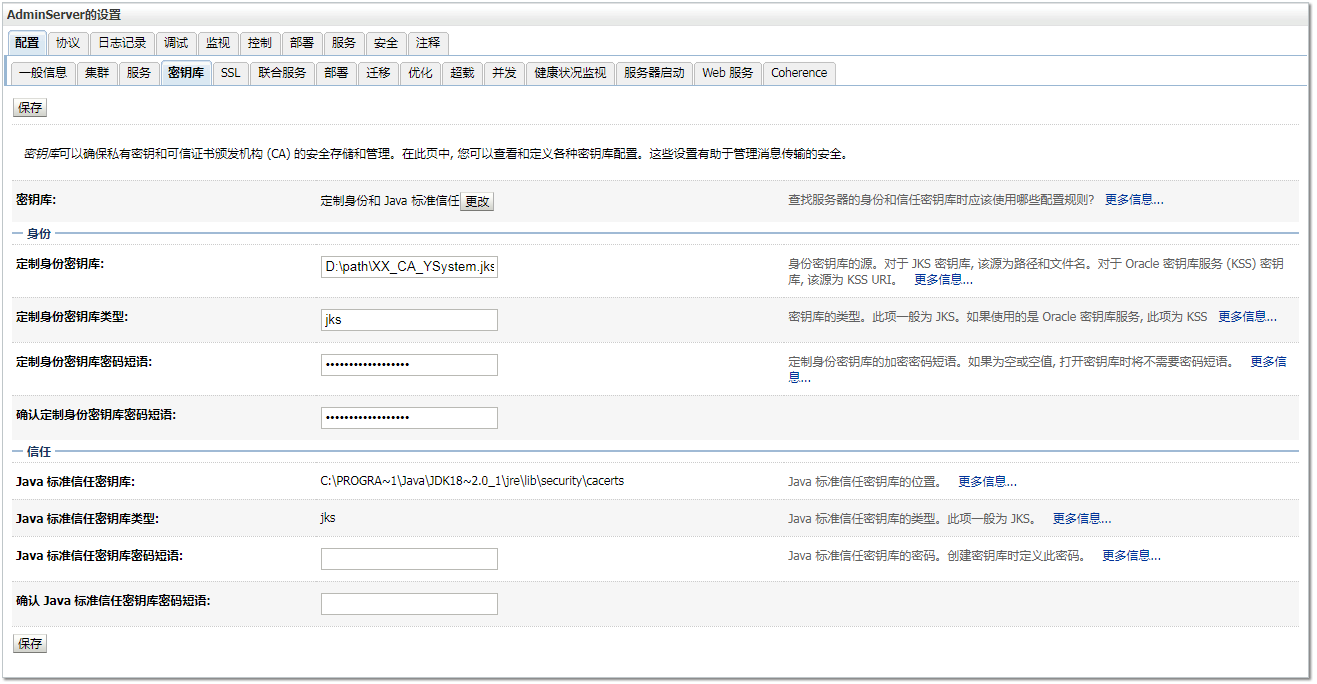Image resolution: width=1317 pixels, height=684 pixels.
Task: Open 更多信息 link for Java 标准信任密钥库
Action: tap(986, 481)
